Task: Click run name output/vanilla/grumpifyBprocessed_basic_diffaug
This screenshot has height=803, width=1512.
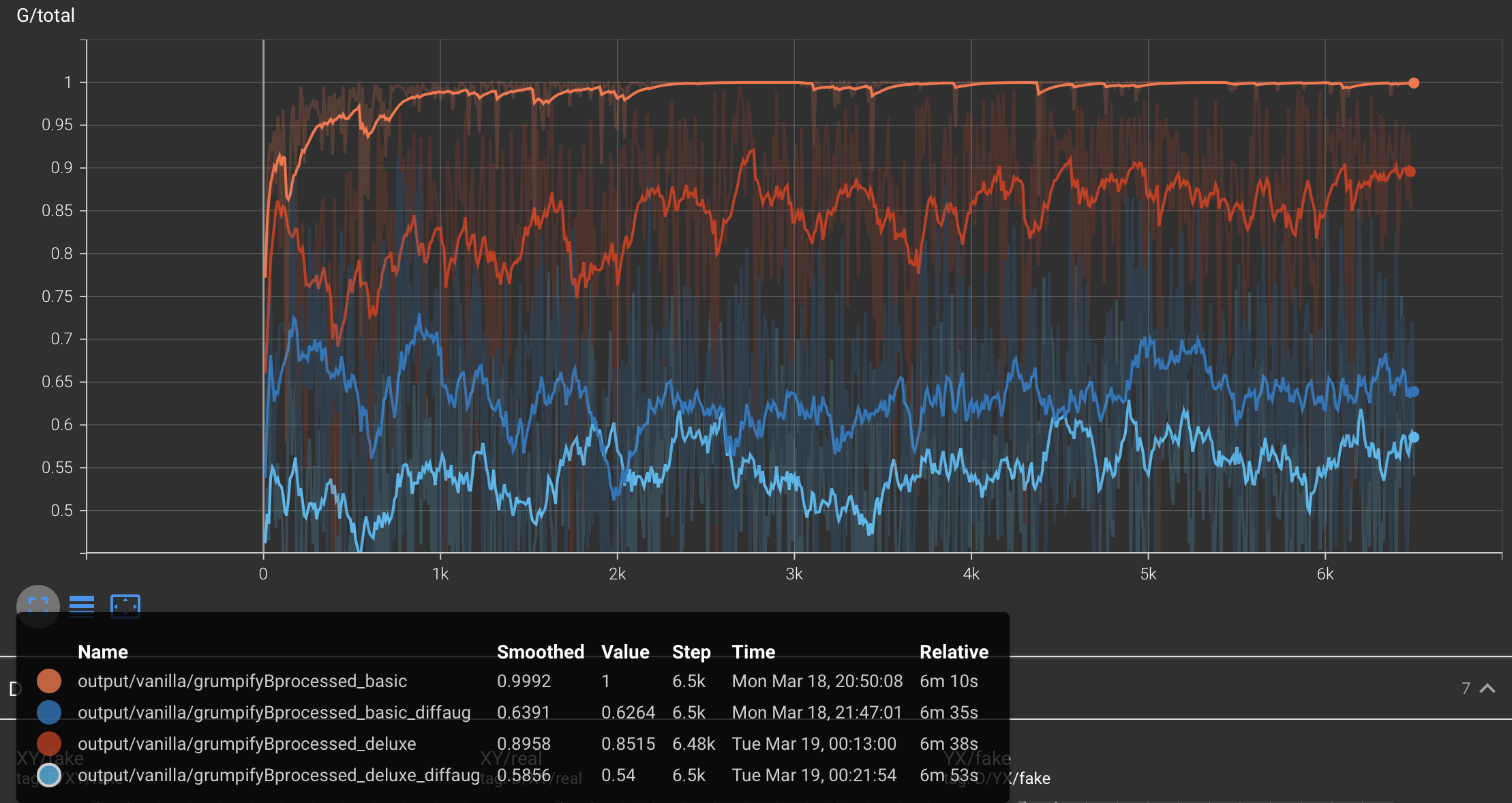Action: coord(274,712)
